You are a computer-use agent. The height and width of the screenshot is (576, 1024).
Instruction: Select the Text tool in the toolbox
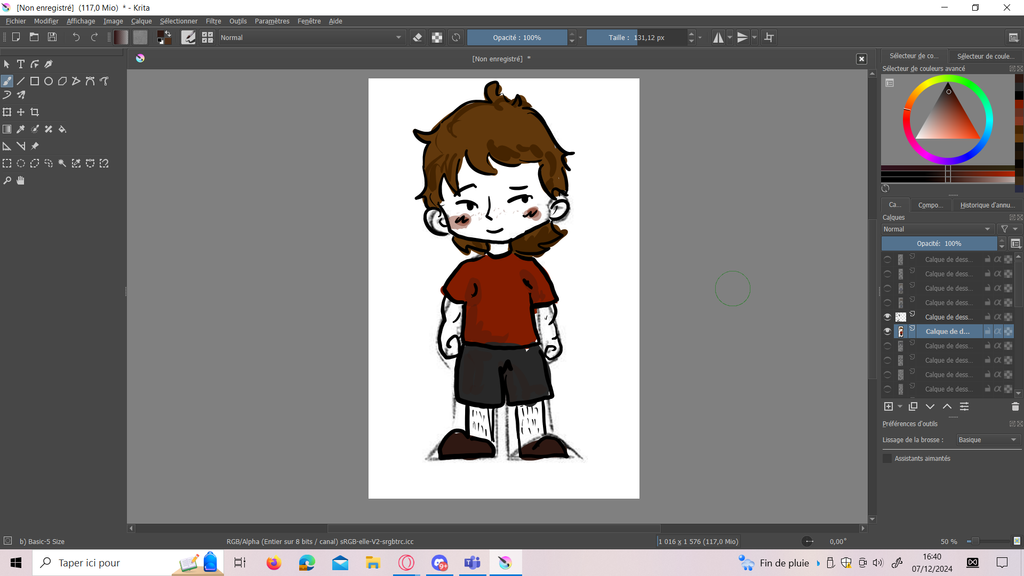[x=20, y=64]
